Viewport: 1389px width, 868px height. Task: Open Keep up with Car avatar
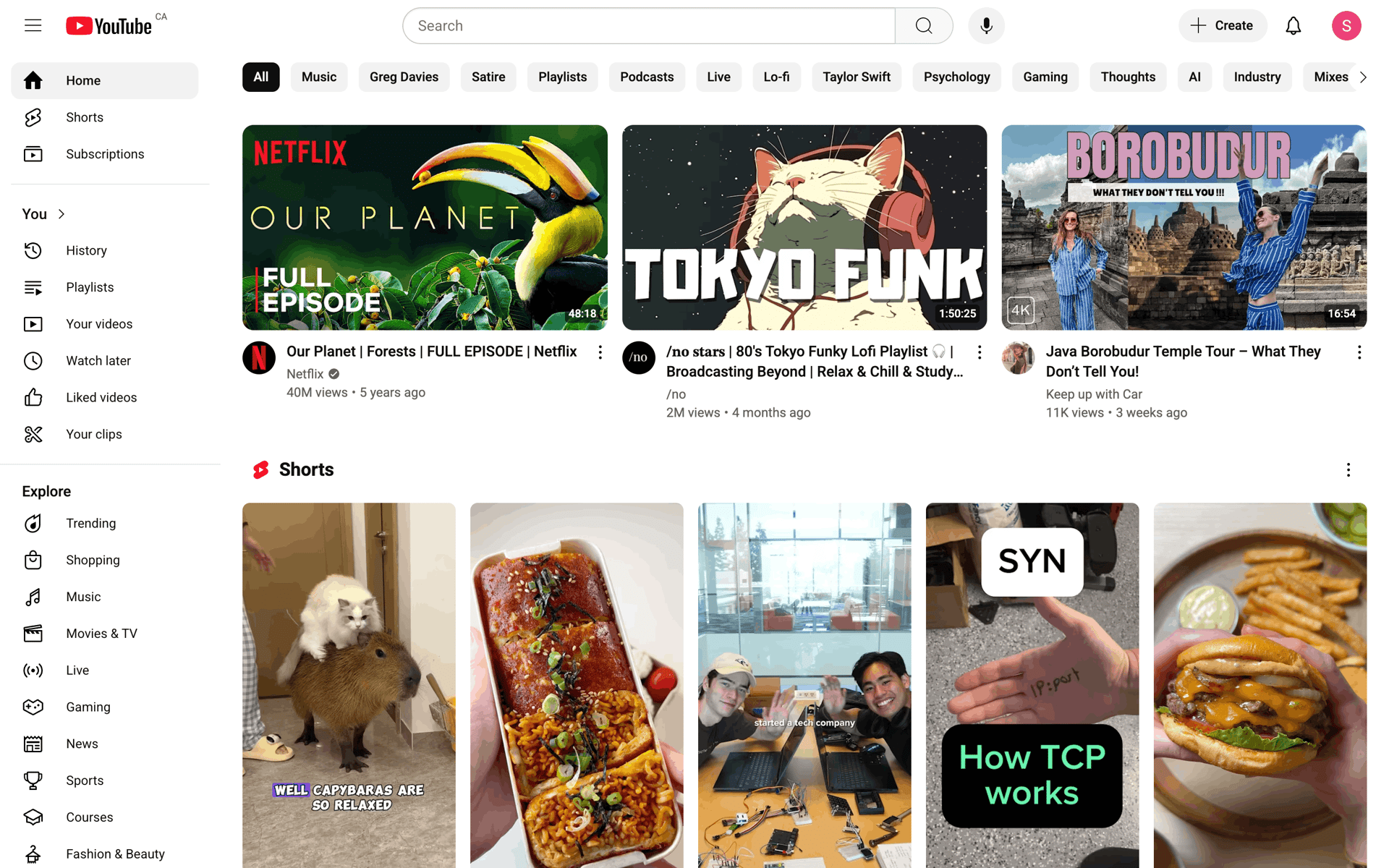(1018, 358)
